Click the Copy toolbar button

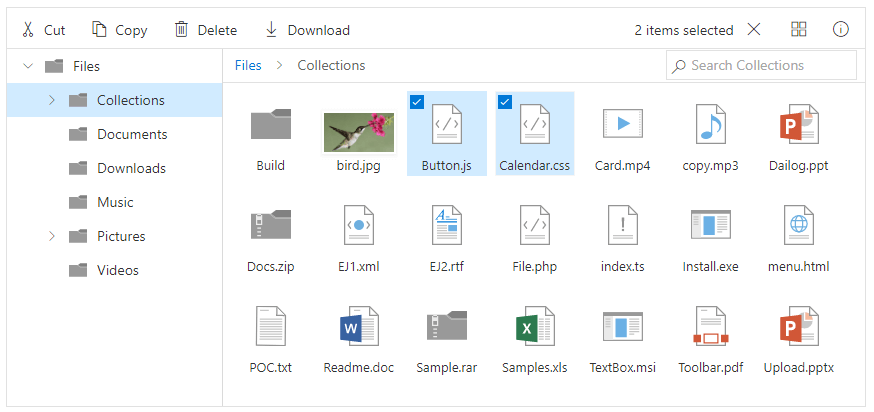coord(119,30)
